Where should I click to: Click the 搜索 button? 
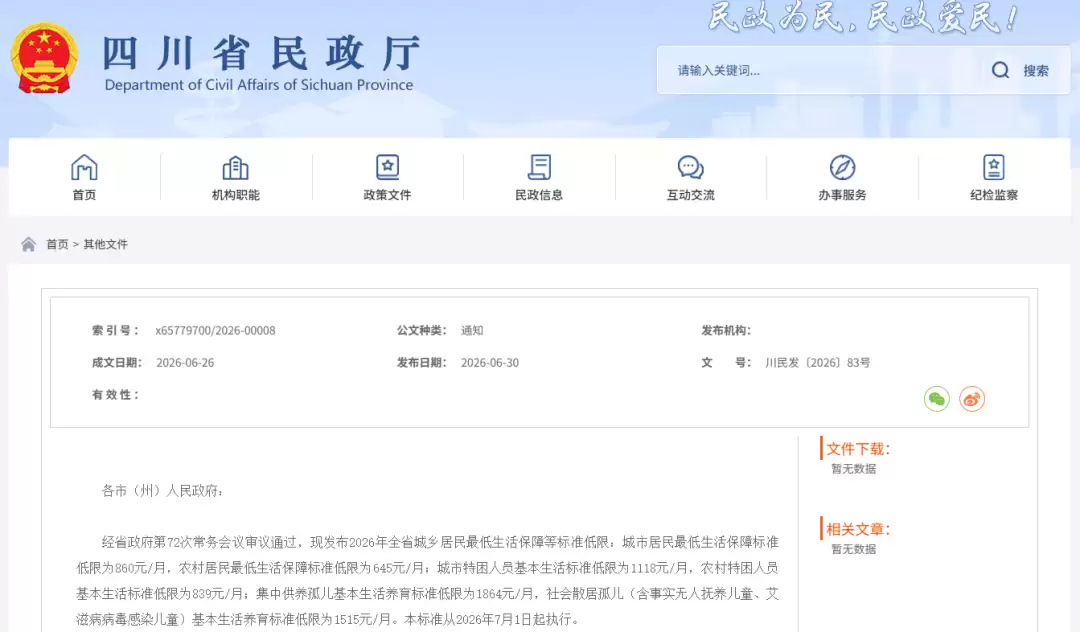coord(1036,70)
